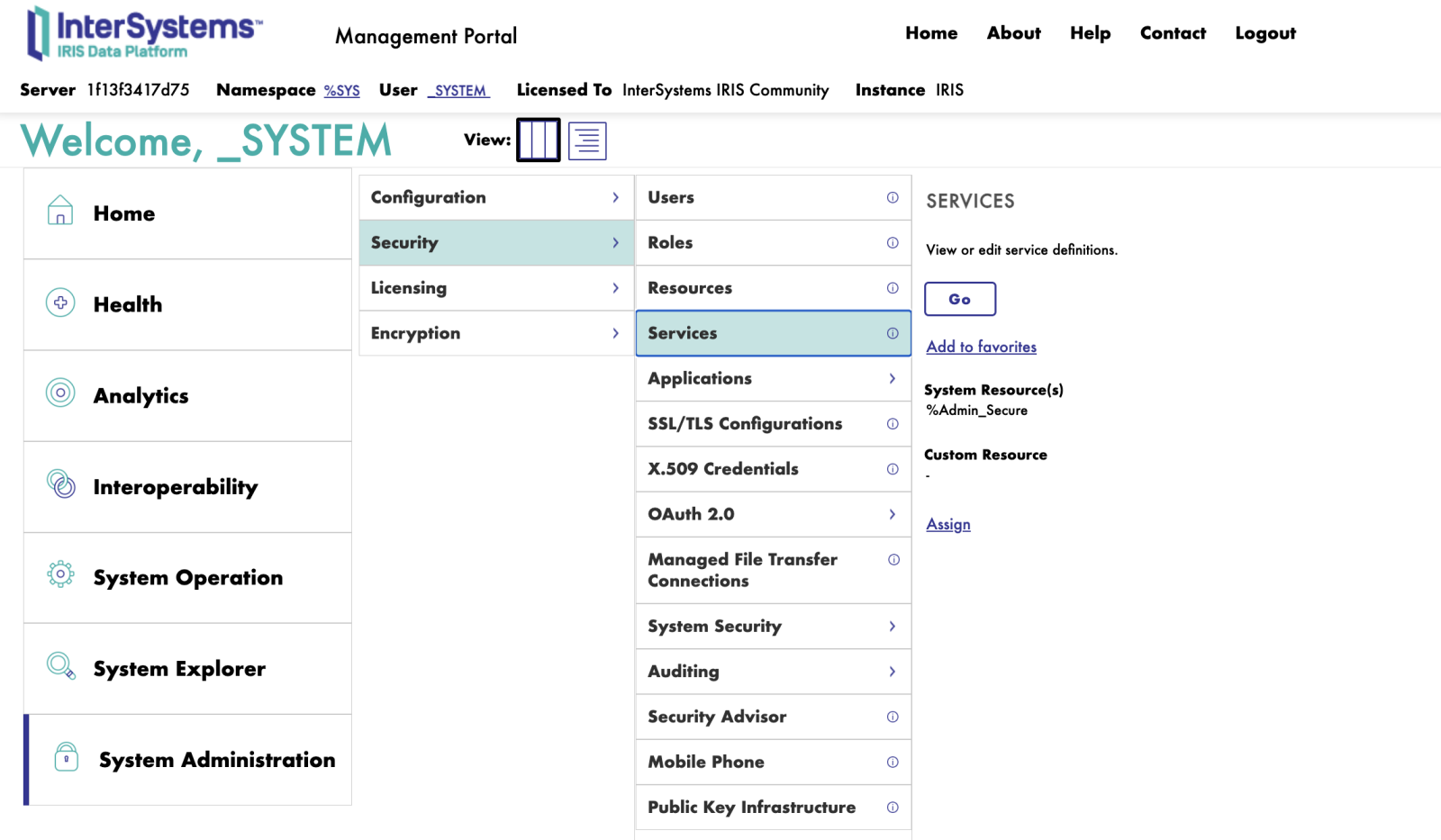
Task: Click the InterSystems IRIS logo
Action: tap(144, 34)
